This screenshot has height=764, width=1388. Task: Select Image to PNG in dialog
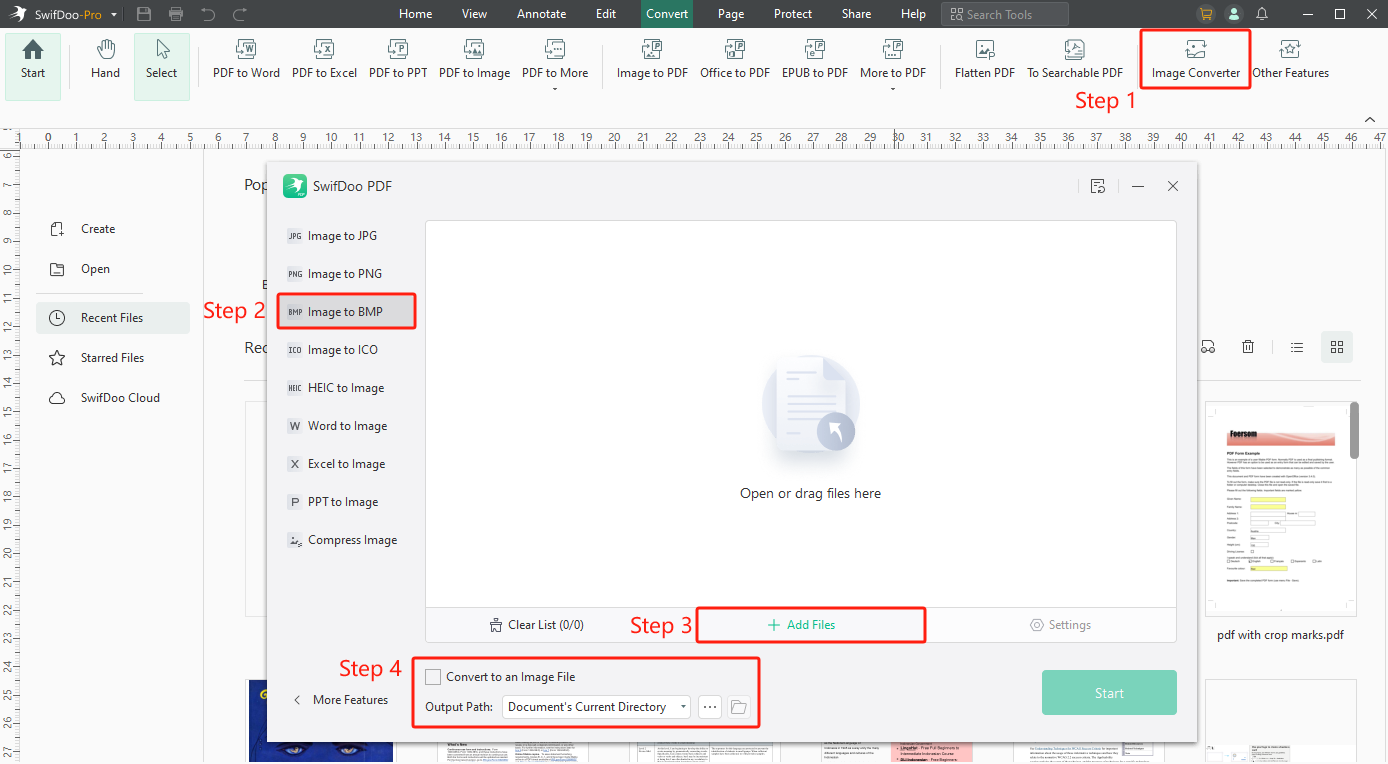pyautogui.click(x=346, y=274)
